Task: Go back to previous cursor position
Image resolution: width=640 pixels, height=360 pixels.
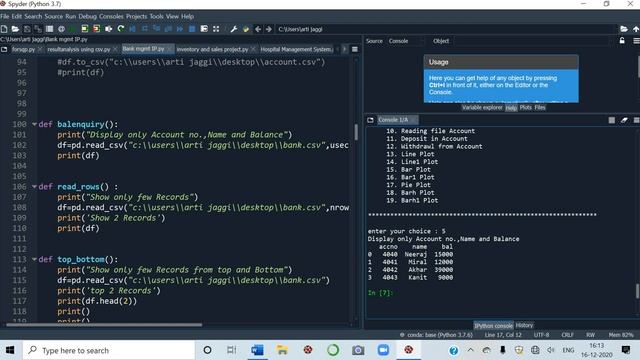Action: [x=258, y=29]
